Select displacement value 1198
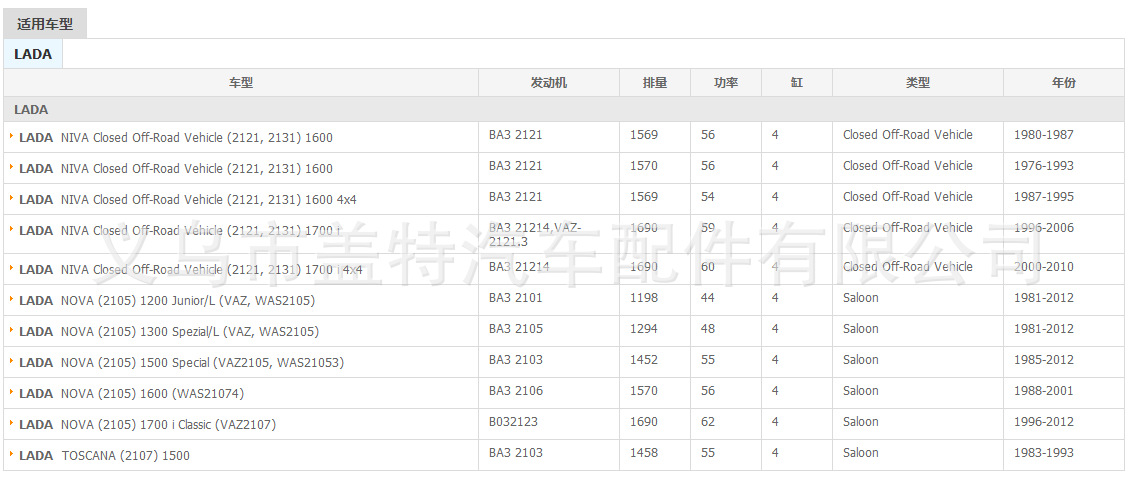1137x482 pixels. click(644, 298)
